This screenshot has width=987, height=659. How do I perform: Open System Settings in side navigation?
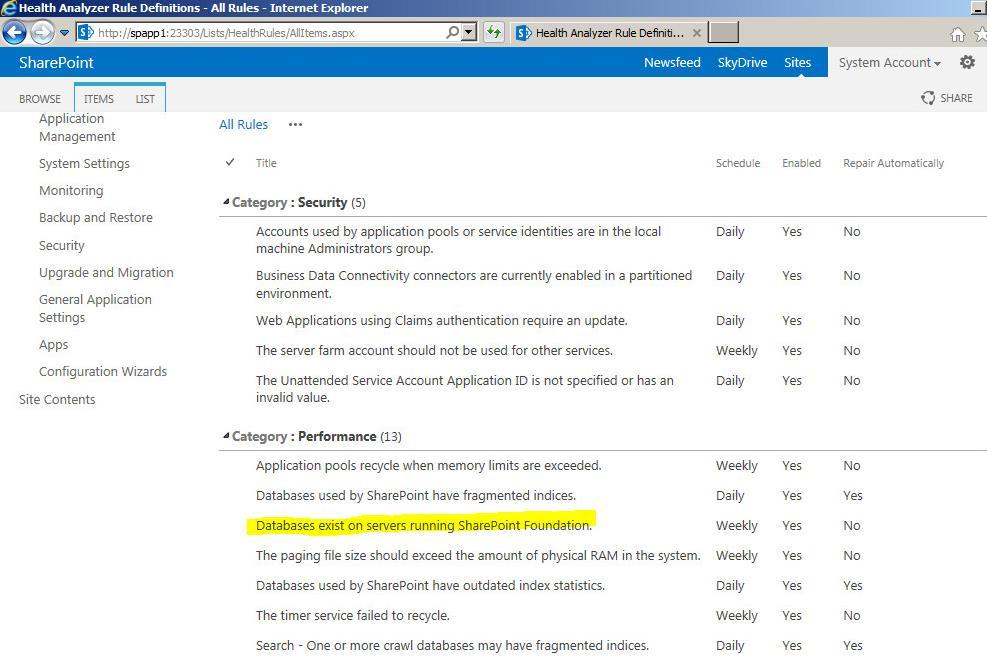tap(84, 164)
